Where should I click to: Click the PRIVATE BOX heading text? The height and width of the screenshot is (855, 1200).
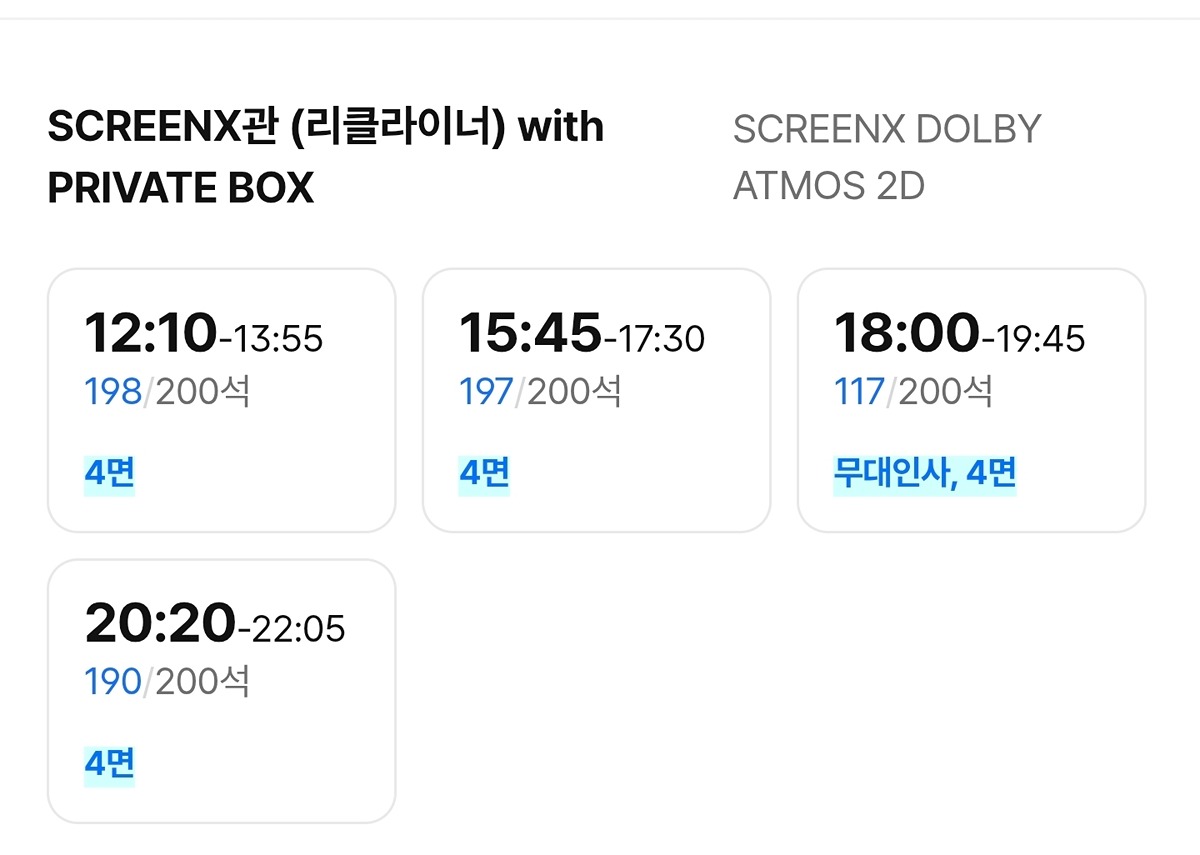[181, 188]
